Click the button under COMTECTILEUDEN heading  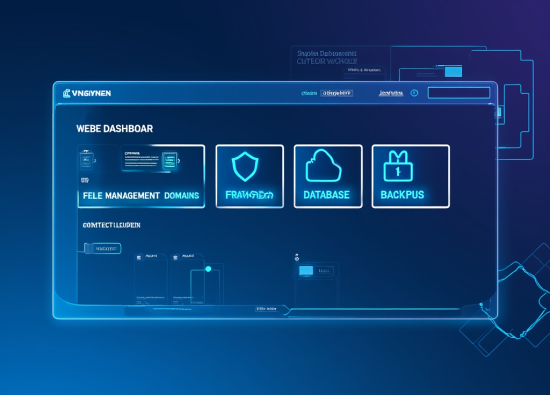click(103, 248)
